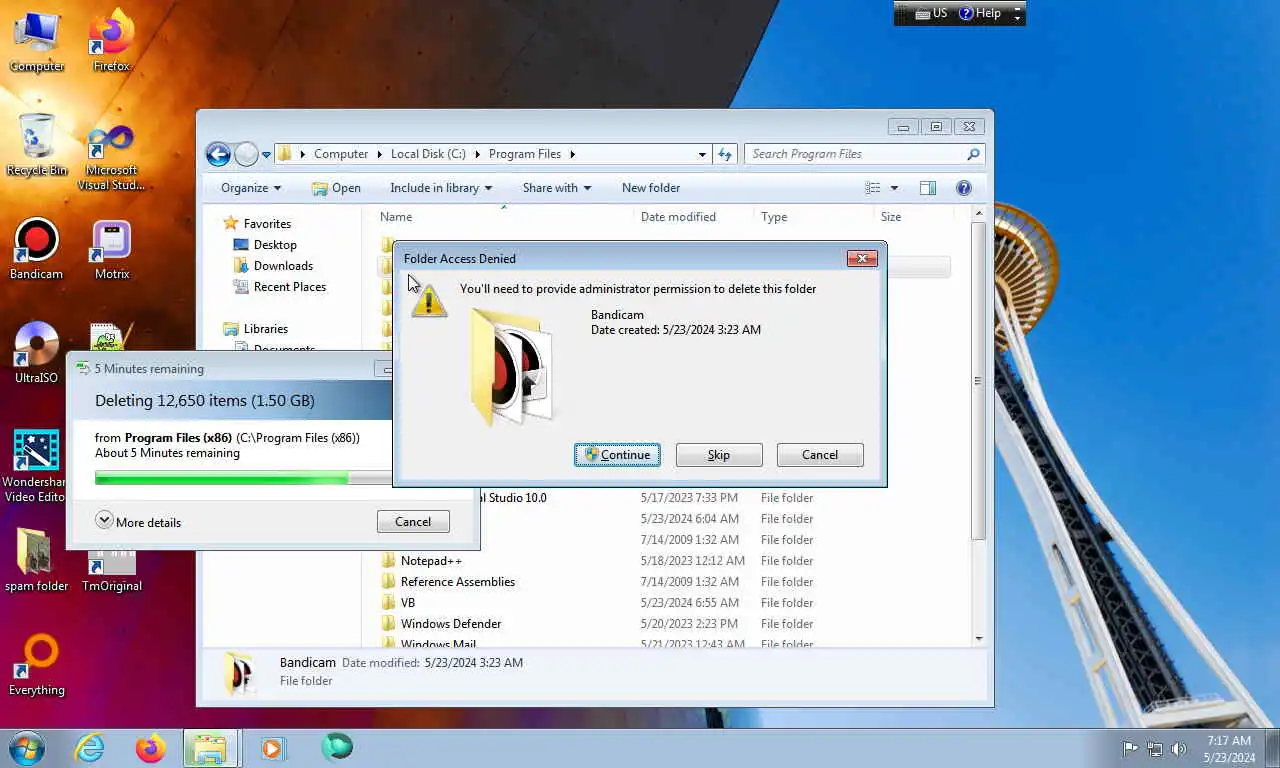Sort by the Date modified column header
The width and height of the screenshot is (1280, 768).
pos(695,217)
